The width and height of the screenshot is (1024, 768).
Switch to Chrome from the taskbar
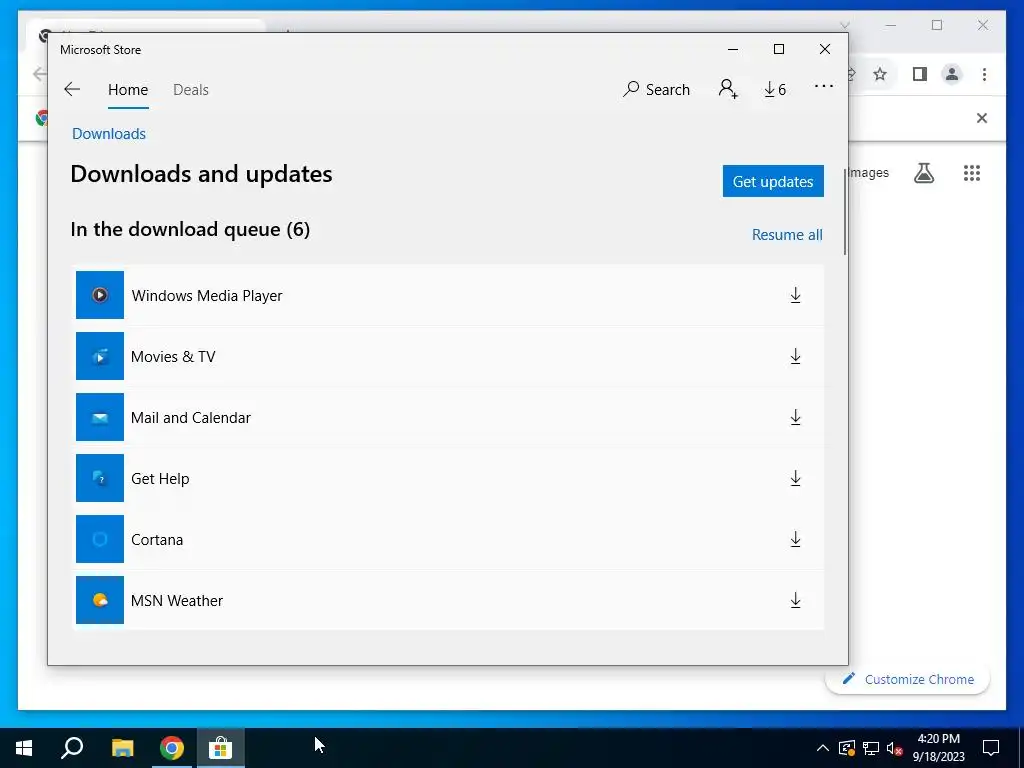[x=172, y=748]
